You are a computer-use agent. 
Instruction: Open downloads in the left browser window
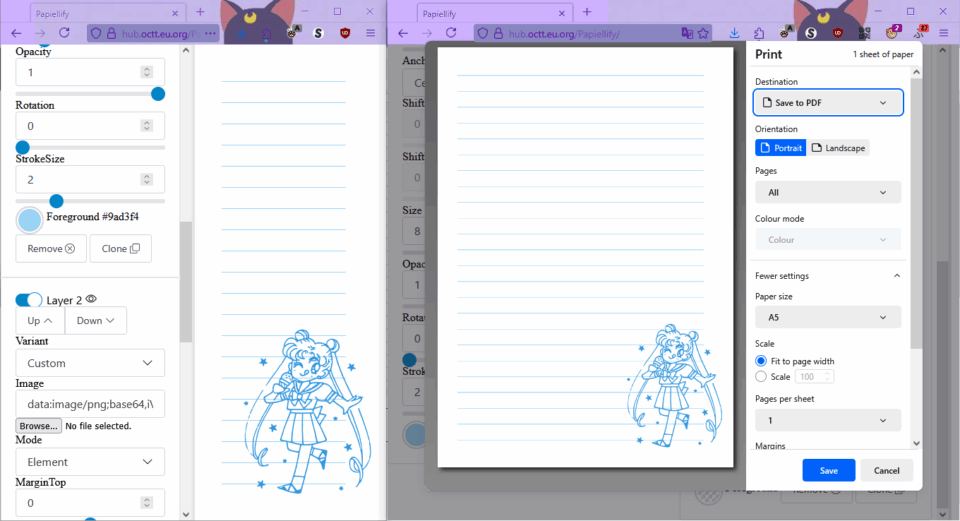242,33
